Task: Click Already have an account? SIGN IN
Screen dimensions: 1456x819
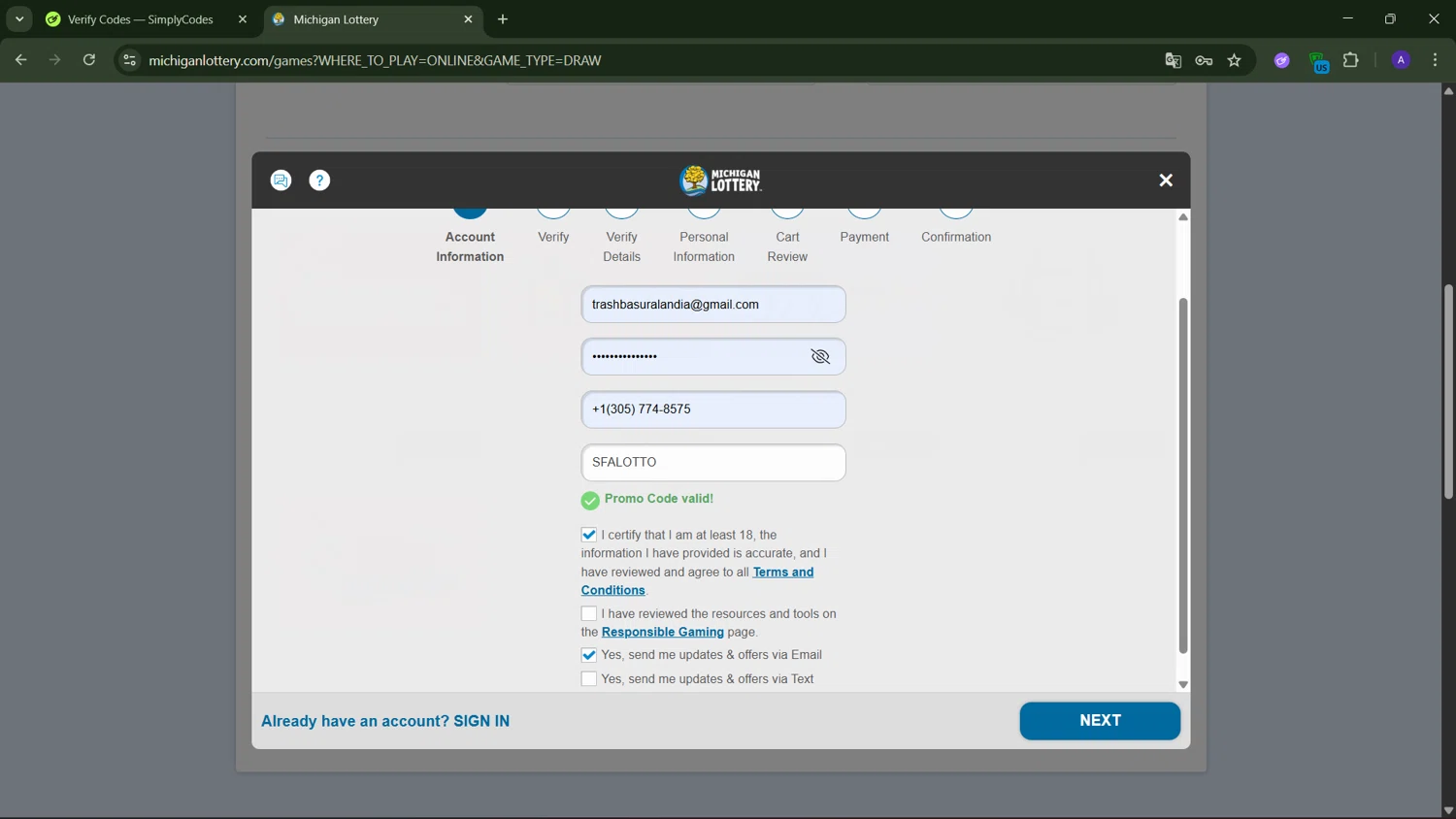Action: [385, 721]
